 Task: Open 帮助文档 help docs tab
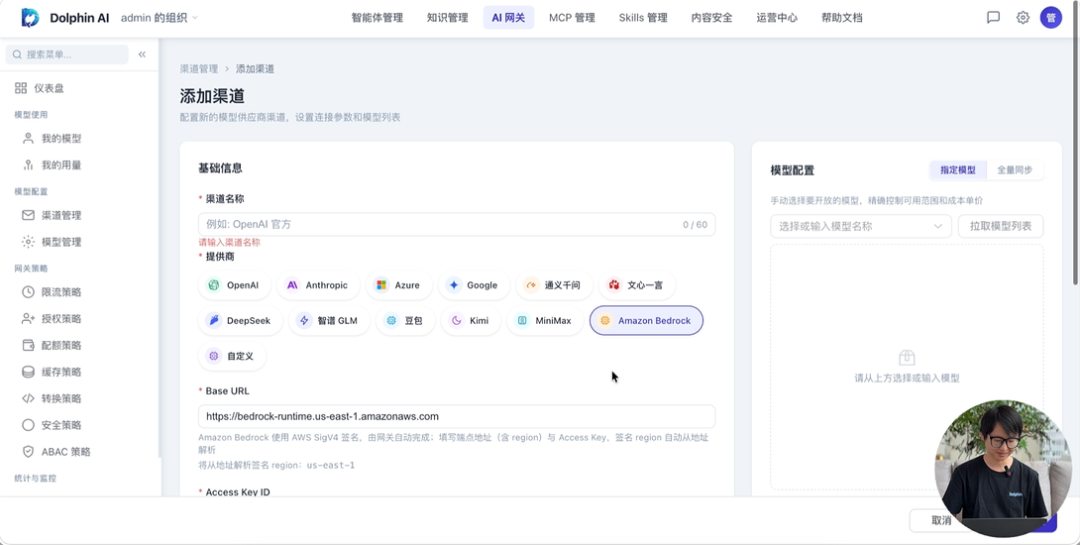pos(842,18)
